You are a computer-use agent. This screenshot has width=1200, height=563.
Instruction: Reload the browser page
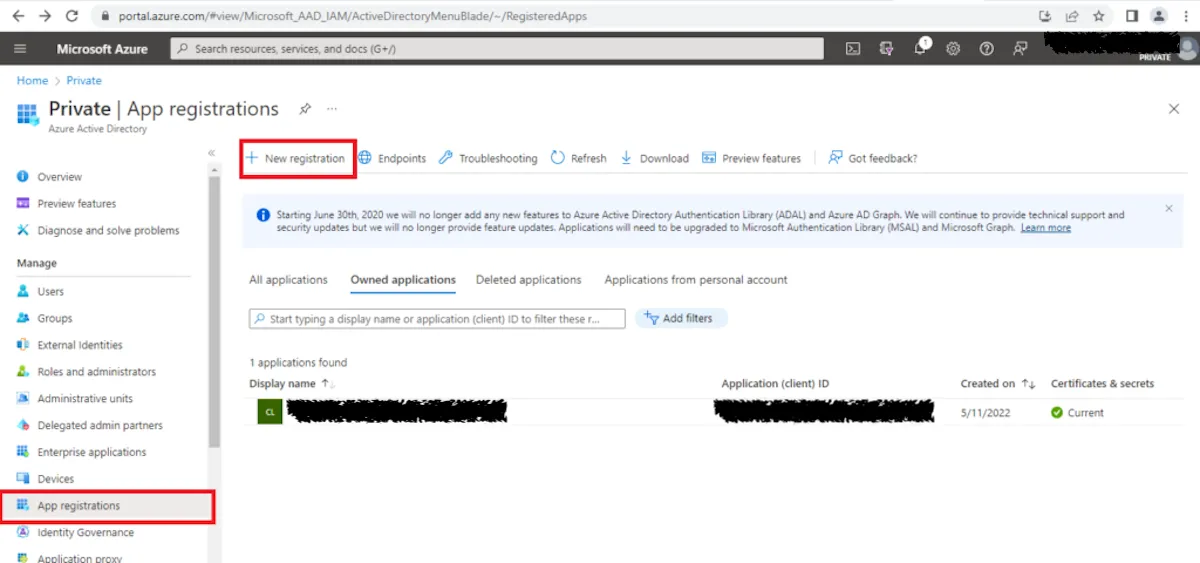point(72,16)
